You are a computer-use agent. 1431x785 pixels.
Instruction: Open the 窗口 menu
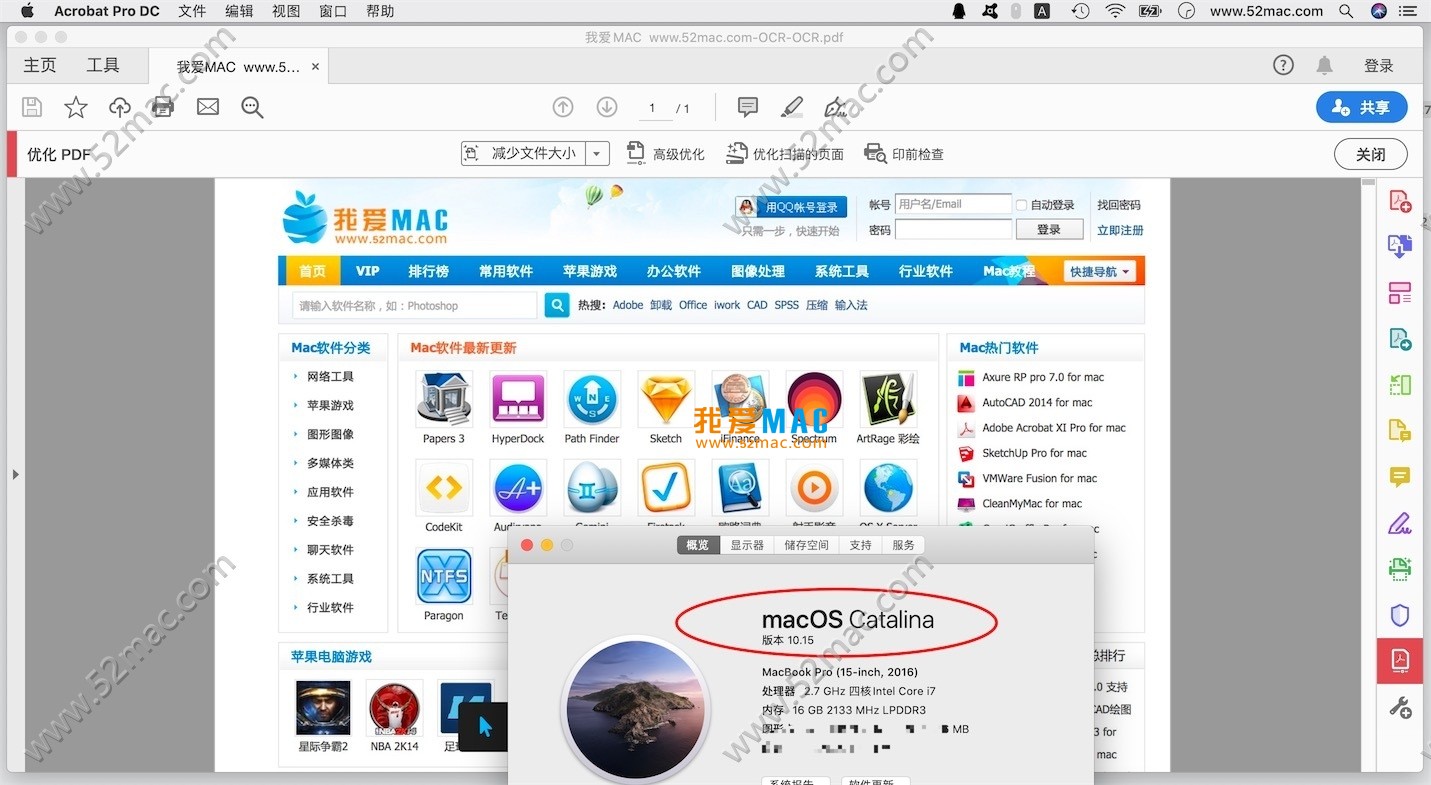[x=333, y=11]
